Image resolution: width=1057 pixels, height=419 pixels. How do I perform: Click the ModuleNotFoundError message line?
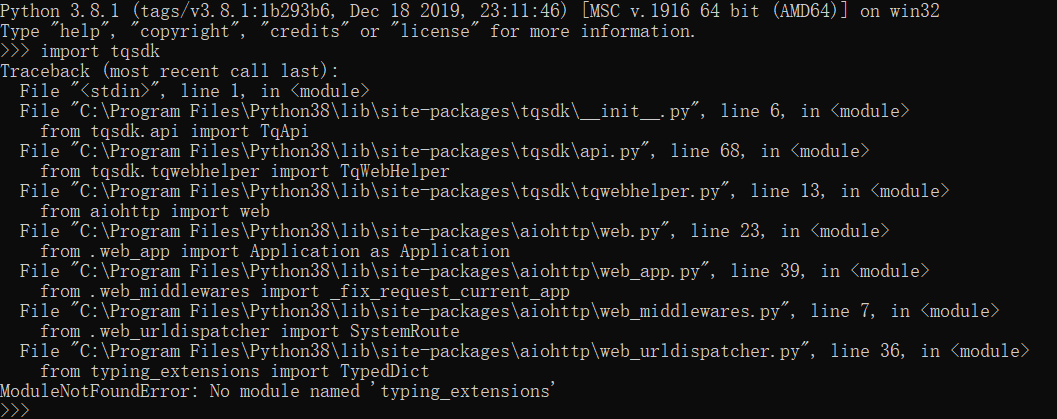tap(278, 391)
